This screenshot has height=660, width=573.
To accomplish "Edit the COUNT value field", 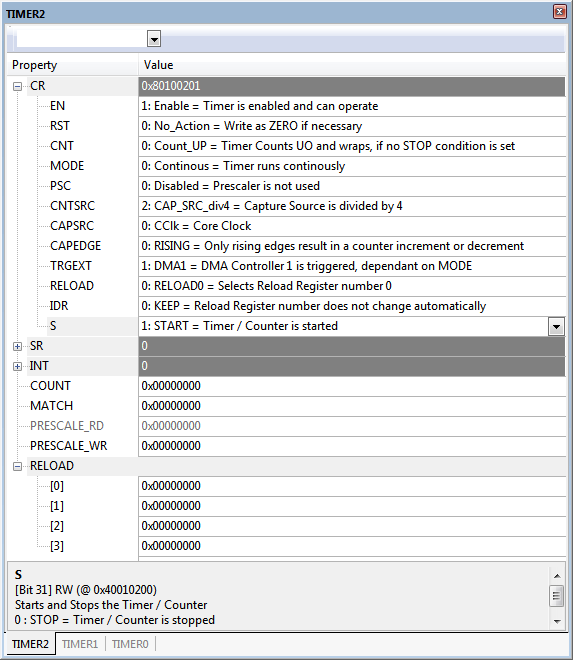I will [x=352, y=386].
